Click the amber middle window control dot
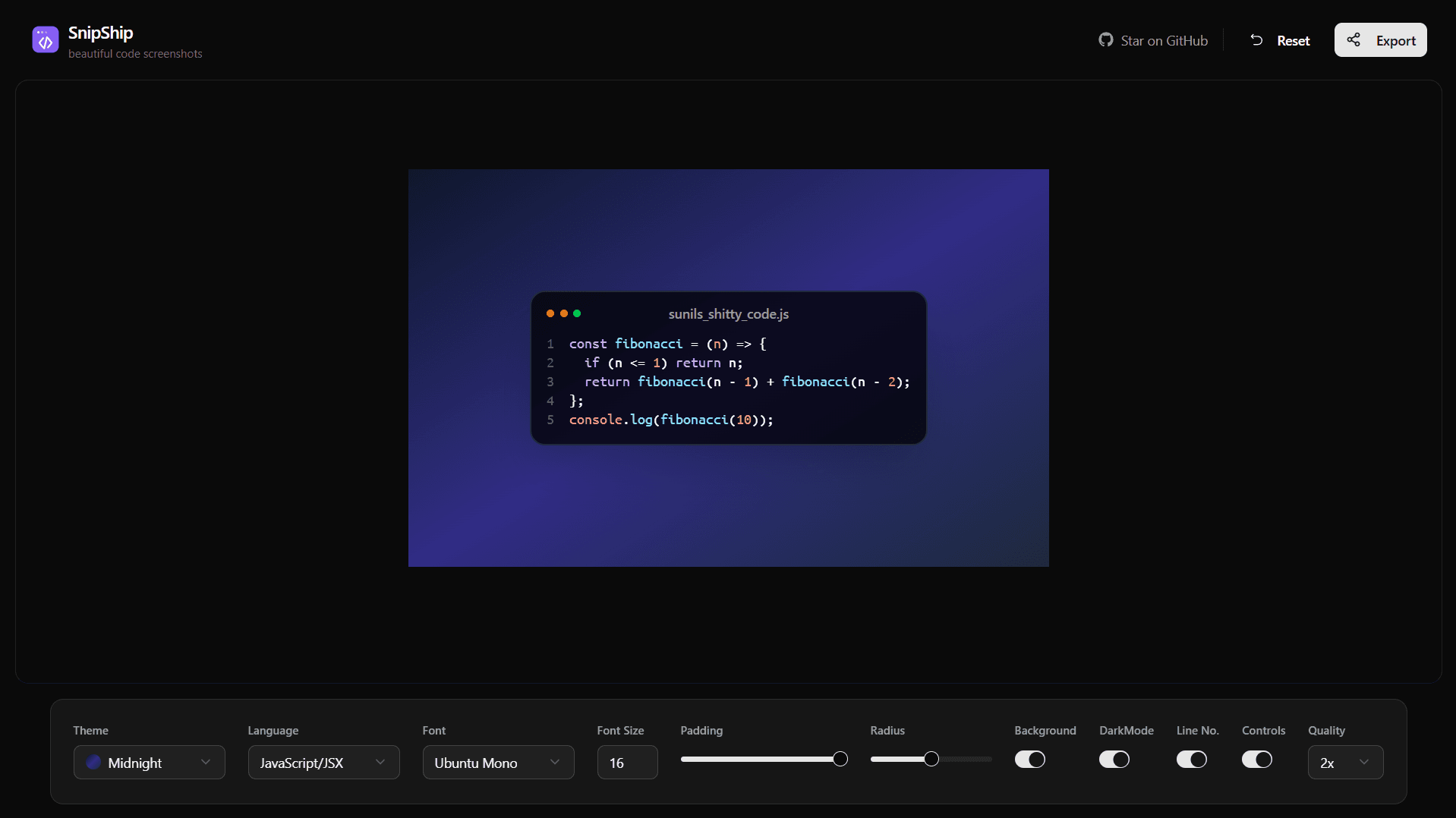Image resolution: width=1456 pixels, height=818 pixels. pos(564,313)
